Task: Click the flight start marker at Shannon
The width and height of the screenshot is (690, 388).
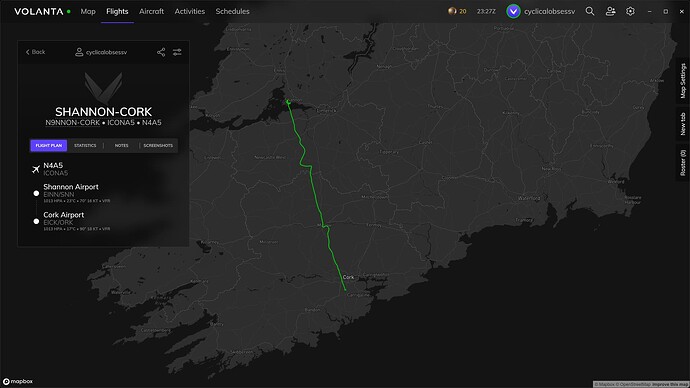Action: click(288, 102)
